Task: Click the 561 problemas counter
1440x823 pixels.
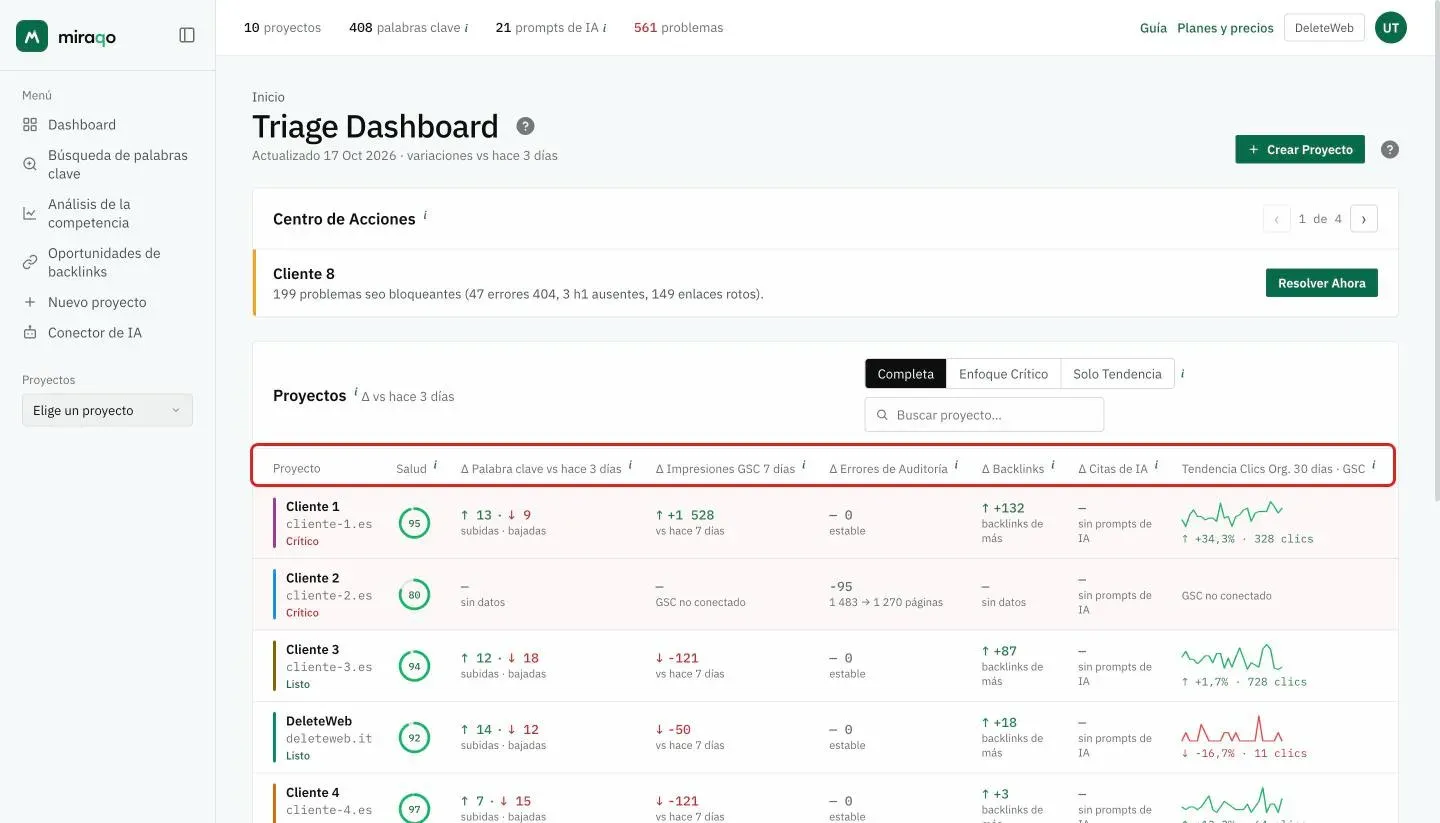Action: point(678,28)
